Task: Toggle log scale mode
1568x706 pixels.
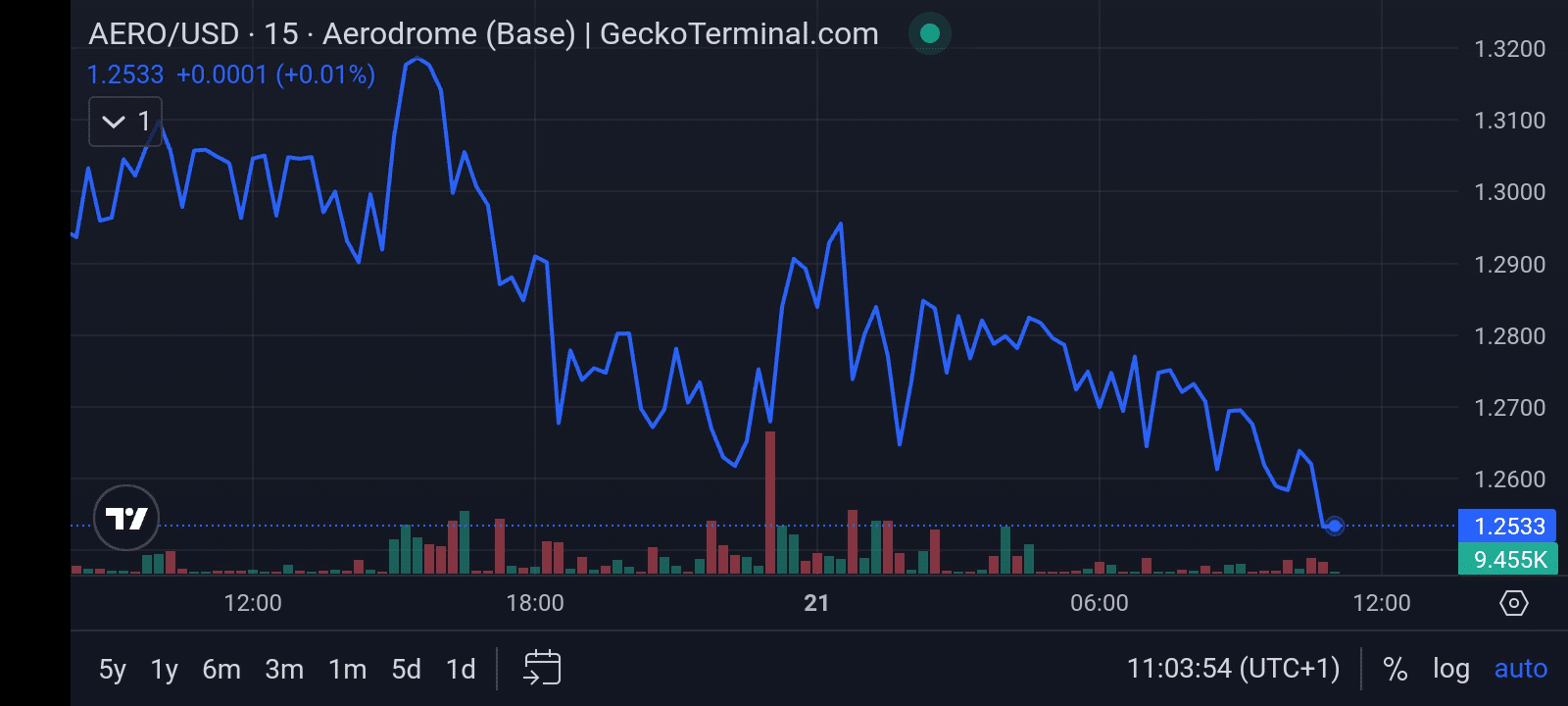Action: tap(1451, 669)
